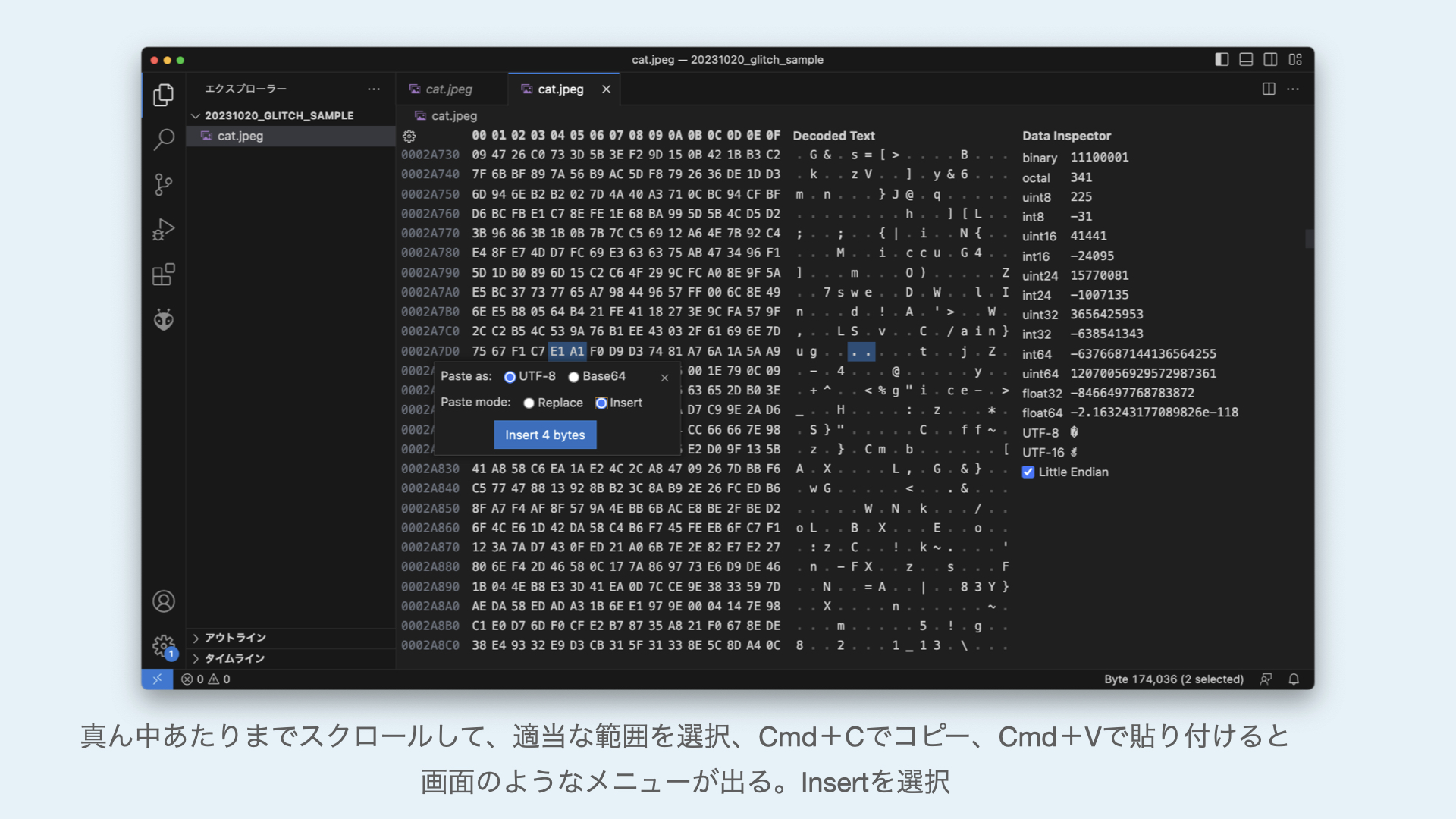Viewport: 1456px width, 819px height.
Task: Select the Base64 paste option
Action: coord(574,377)
